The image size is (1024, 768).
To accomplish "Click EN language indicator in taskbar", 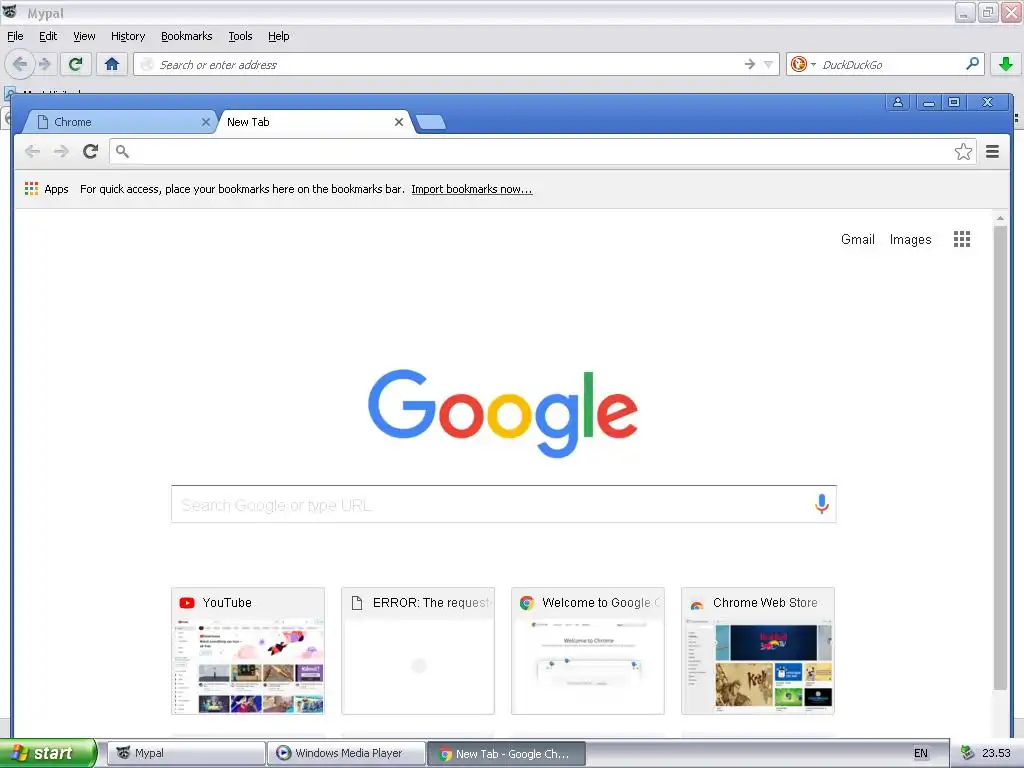I will pyautogui.click(x=921, y=753).
